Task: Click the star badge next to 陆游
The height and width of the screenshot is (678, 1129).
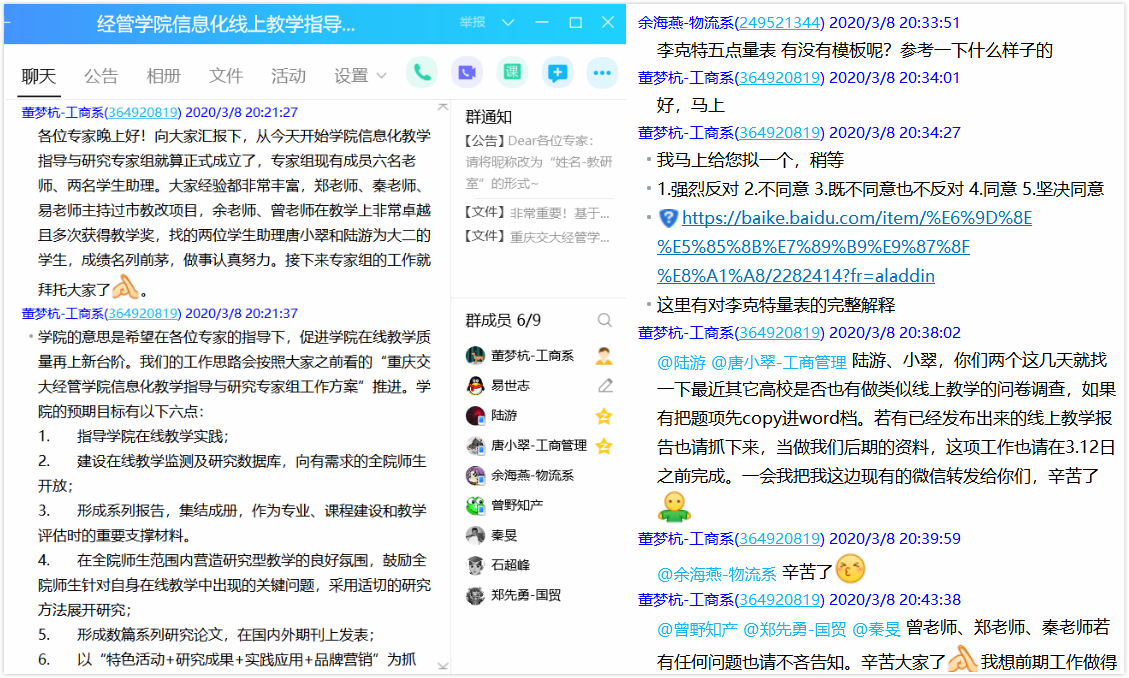Action: (604, 416)
